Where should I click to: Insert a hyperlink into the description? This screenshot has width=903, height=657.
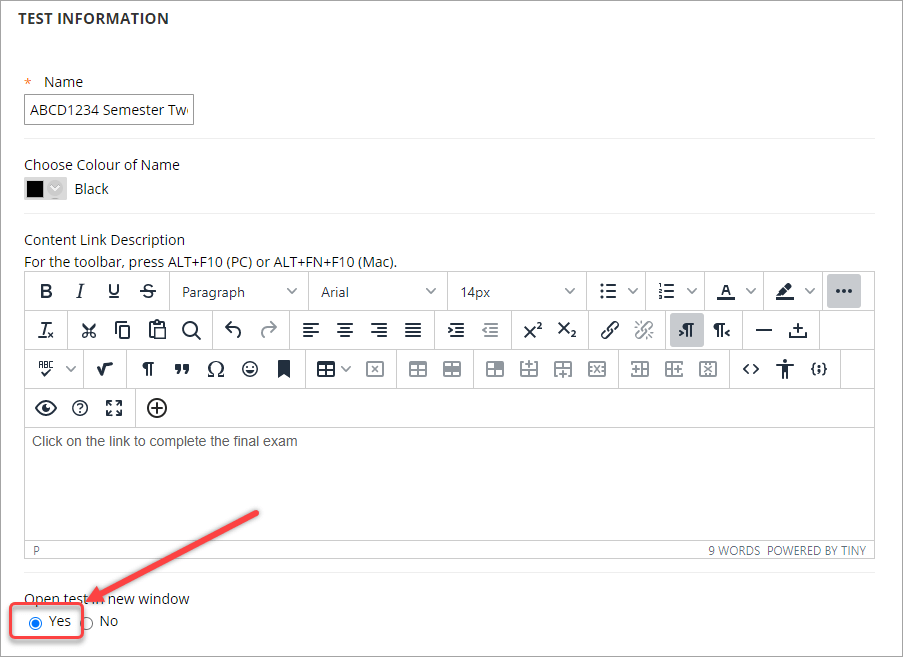click(610, 330)
